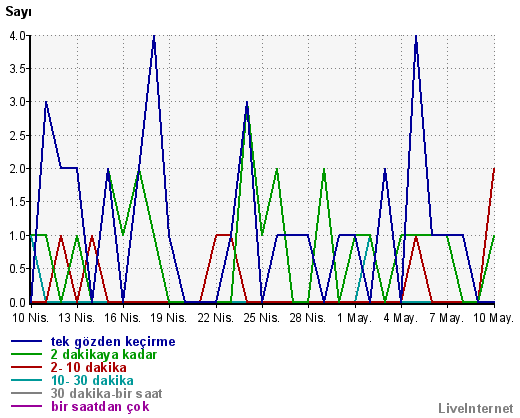Viewport: 520px width, 418px height.
Task: Click the red legend line swatch
Action: 27,367
